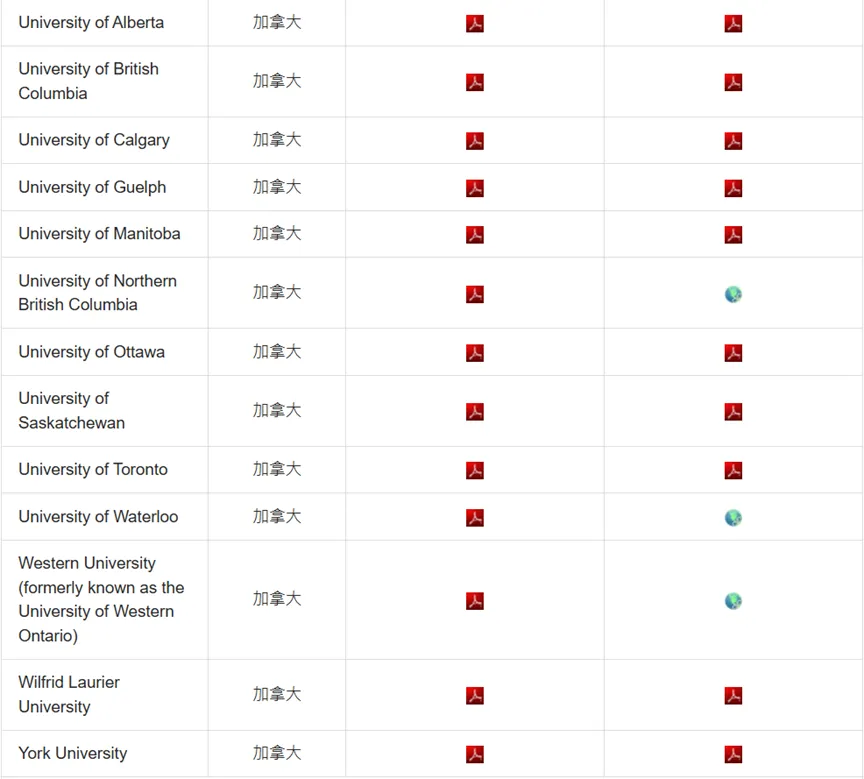Open University of Ottawa first-column PDF icon

pos(475,353)
